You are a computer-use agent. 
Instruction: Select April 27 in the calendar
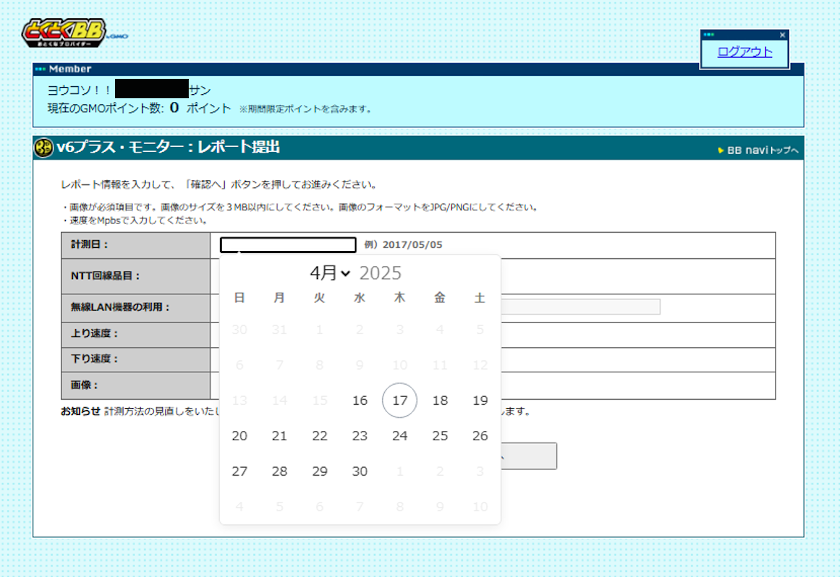click(x=240, y=471)
